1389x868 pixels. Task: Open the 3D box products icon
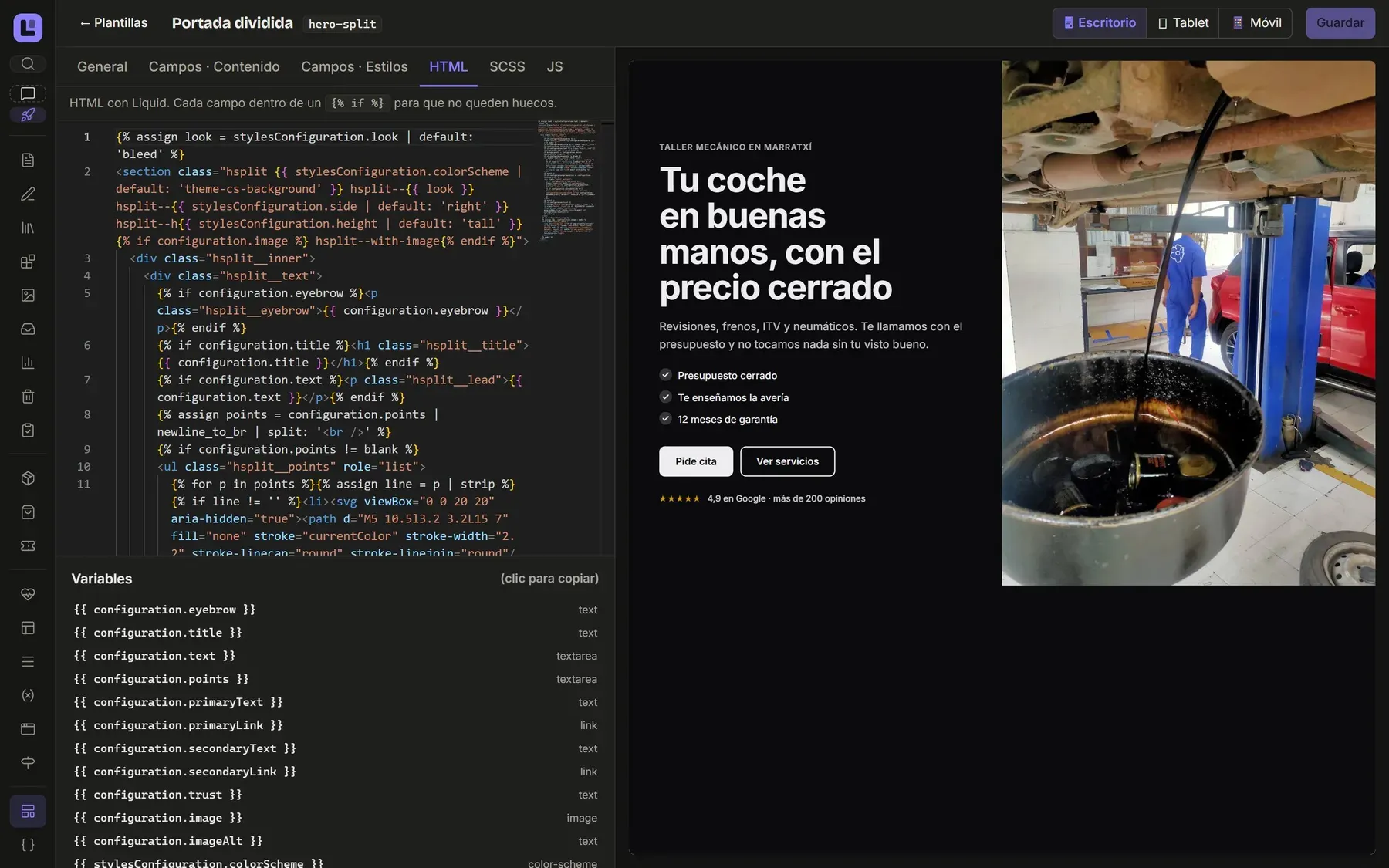[28, 478]
